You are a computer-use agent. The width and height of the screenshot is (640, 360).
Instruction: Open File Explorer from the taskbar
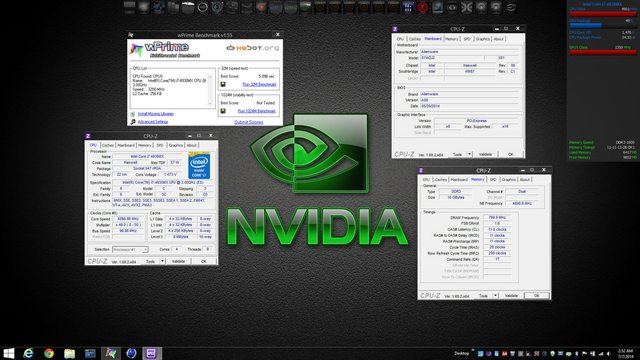69,353
